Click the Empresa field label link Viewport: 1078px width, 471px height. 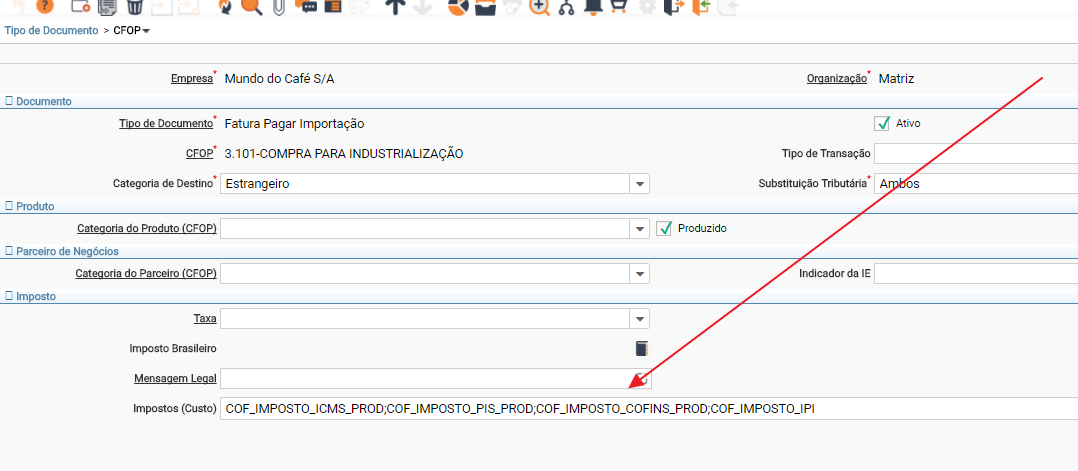[x=192, y=79]
